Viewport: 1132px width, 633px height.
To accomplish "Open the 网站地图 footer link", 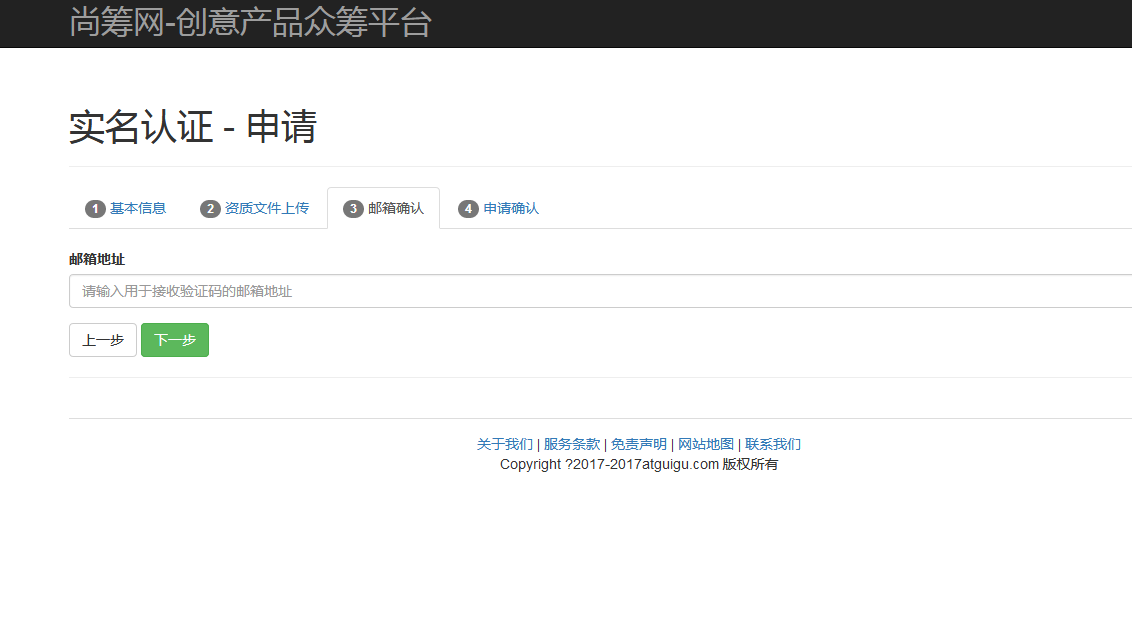I will point(706,443).
